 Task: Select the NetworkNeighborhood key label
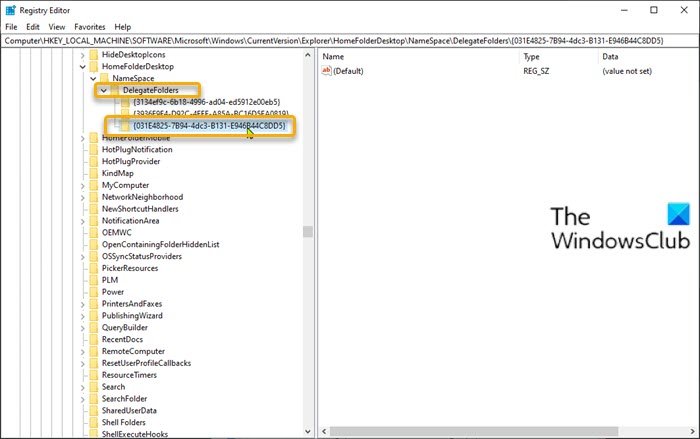point(142,197)
